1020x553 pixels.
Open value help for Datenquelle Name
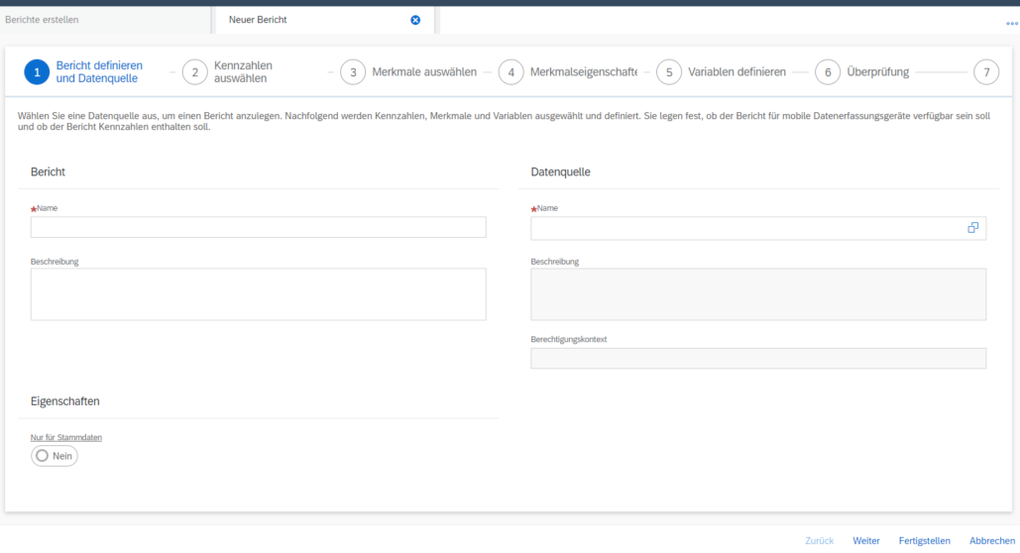point(973,228)
